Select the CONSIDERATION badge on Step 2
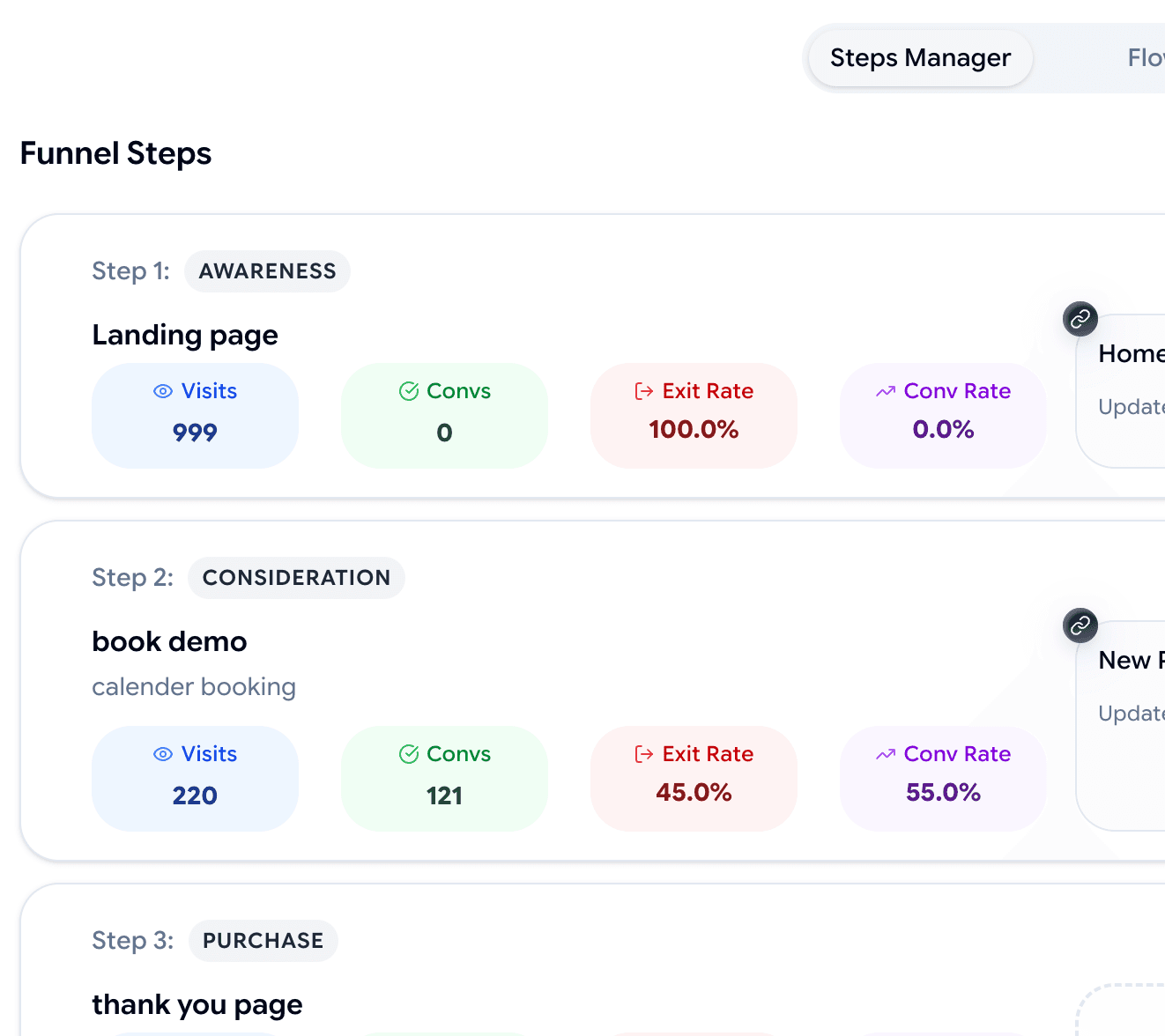 (296, 578)
